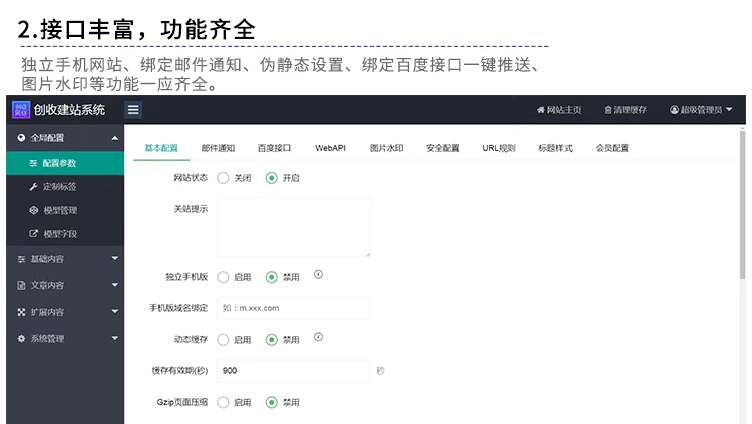Viewport: 752px width, 424px height.
Task: Select 启用 for 独立手机版
Action: (x=223, y=277)
